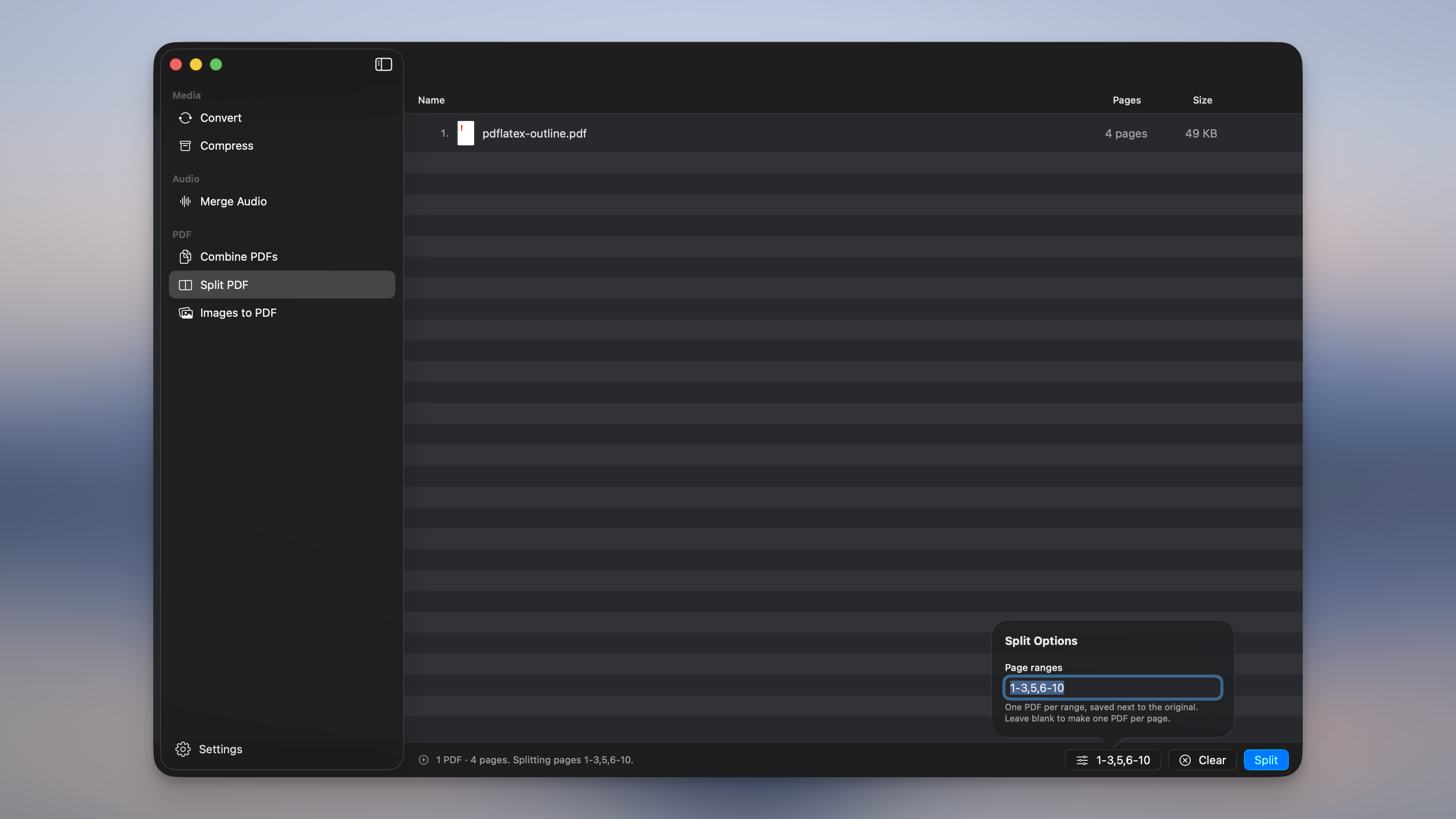Switch to Combine PDFs
Screen dimensions: 1456x819
click(281, 256)
